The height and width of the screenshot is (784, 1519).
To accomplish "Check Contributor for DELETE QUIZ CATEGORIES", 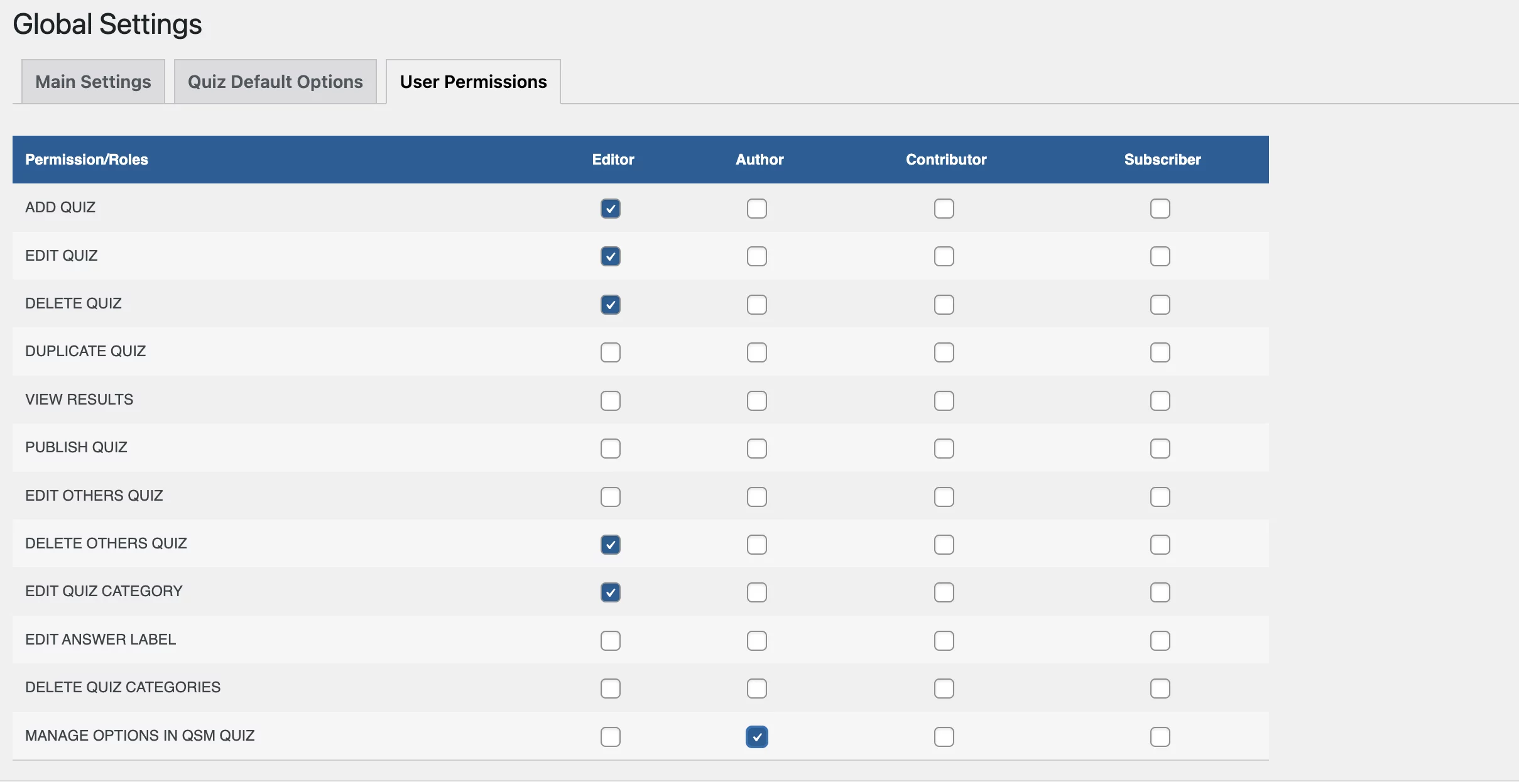I will [944, 689].
